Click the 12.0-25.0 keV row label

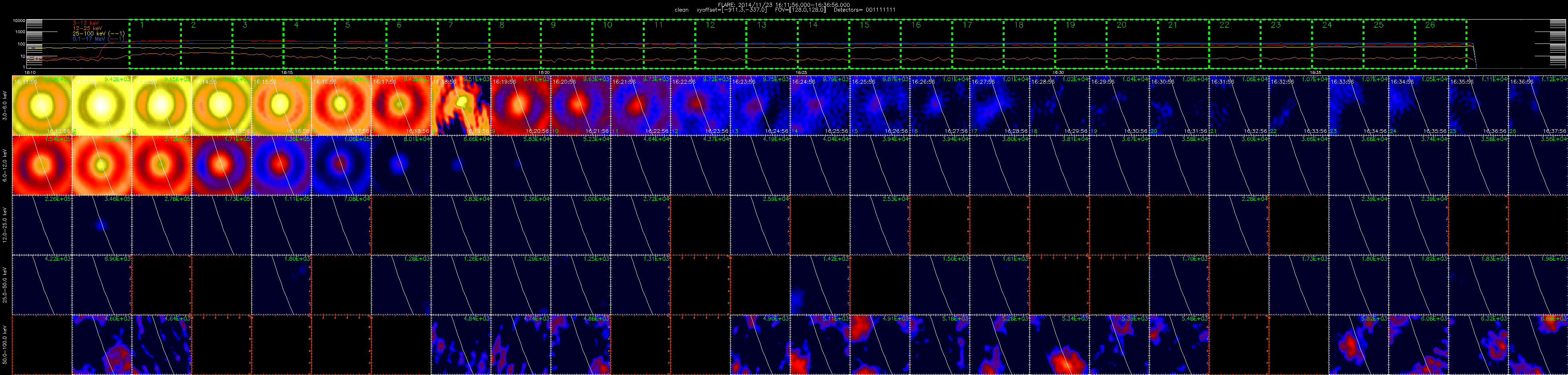pyautogui.click(x=5, y=225)
